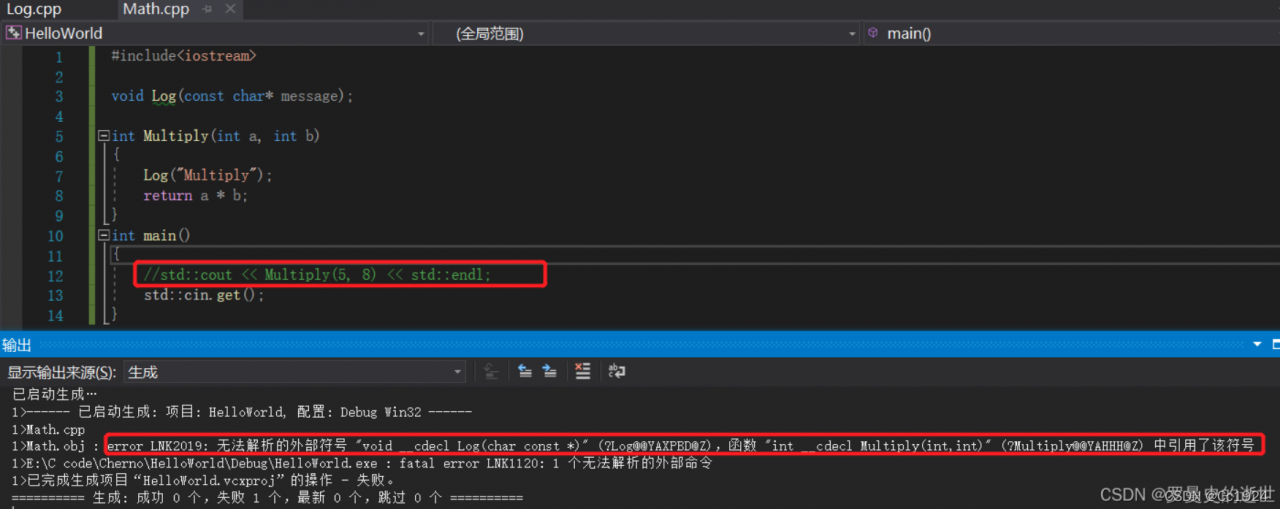Click the 生成: 成功 0 个 summary line
The image size is (1280, 509).
tap(267, 497)
